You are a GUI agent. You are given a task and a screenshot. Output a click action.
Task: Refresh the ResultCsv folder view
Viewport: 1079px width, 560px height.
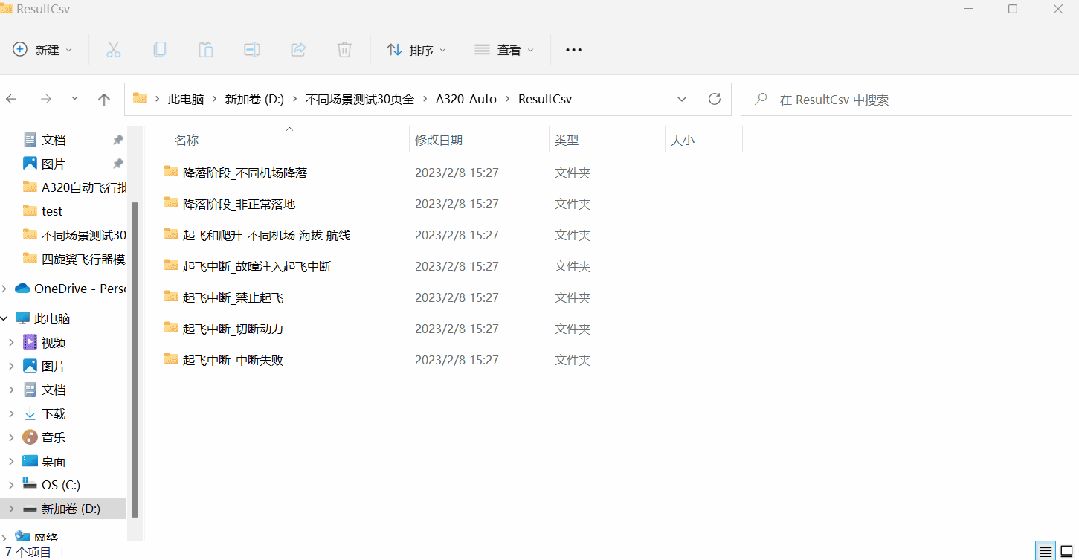point(714,99)
